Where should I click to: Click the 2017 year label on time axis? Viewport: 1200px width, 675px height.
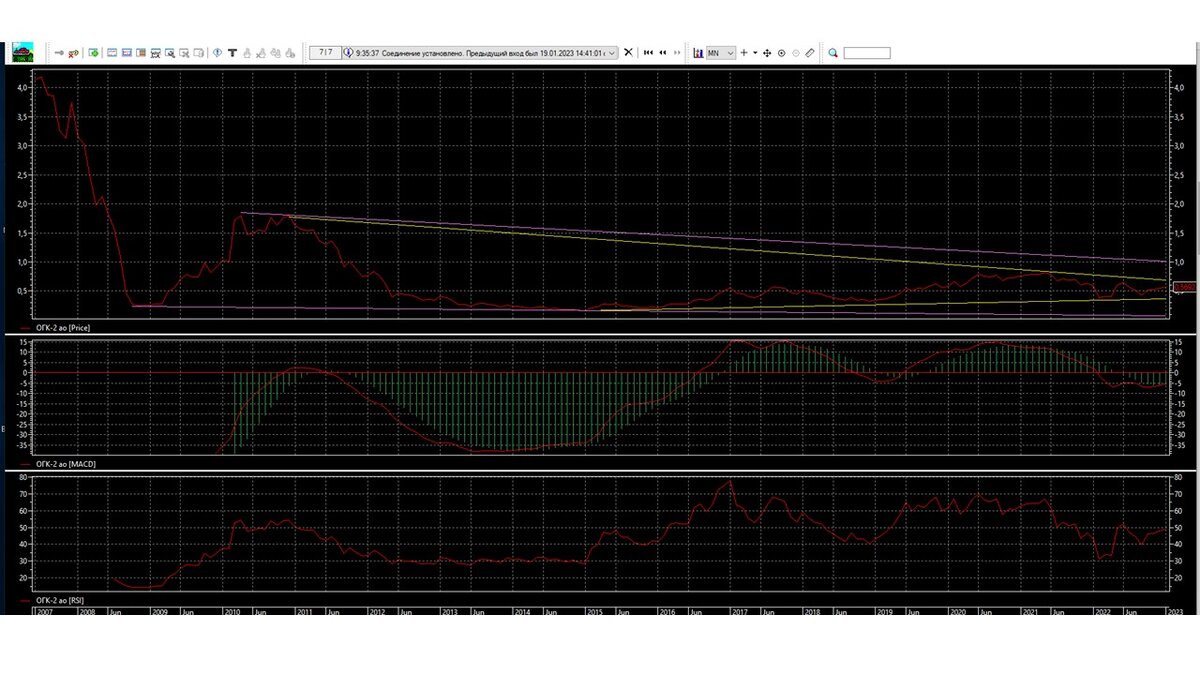click(x=741, y=611)
